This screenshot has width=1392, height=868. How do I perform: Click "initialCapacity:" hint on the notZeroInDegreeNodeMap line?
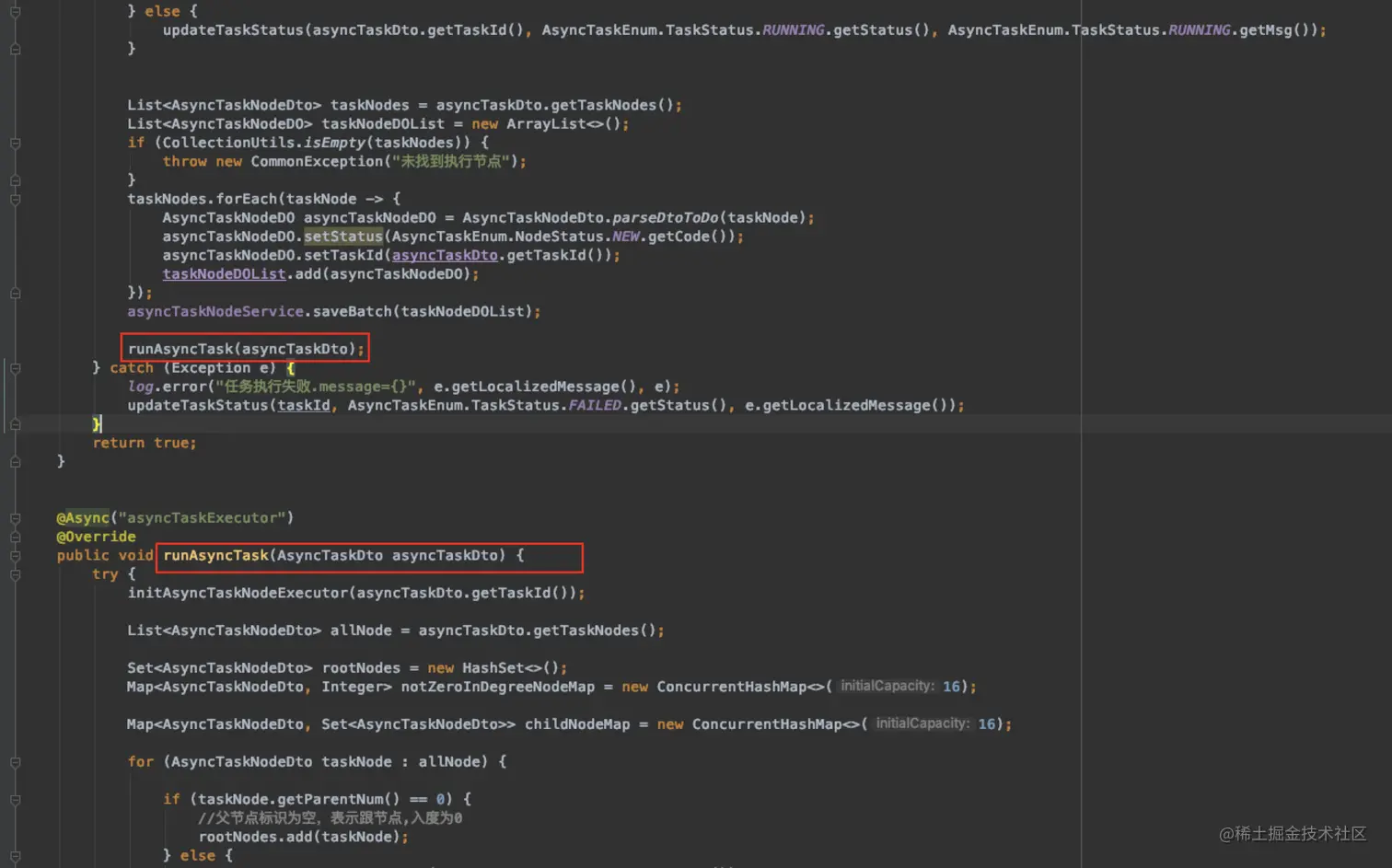tap(887, 686)
